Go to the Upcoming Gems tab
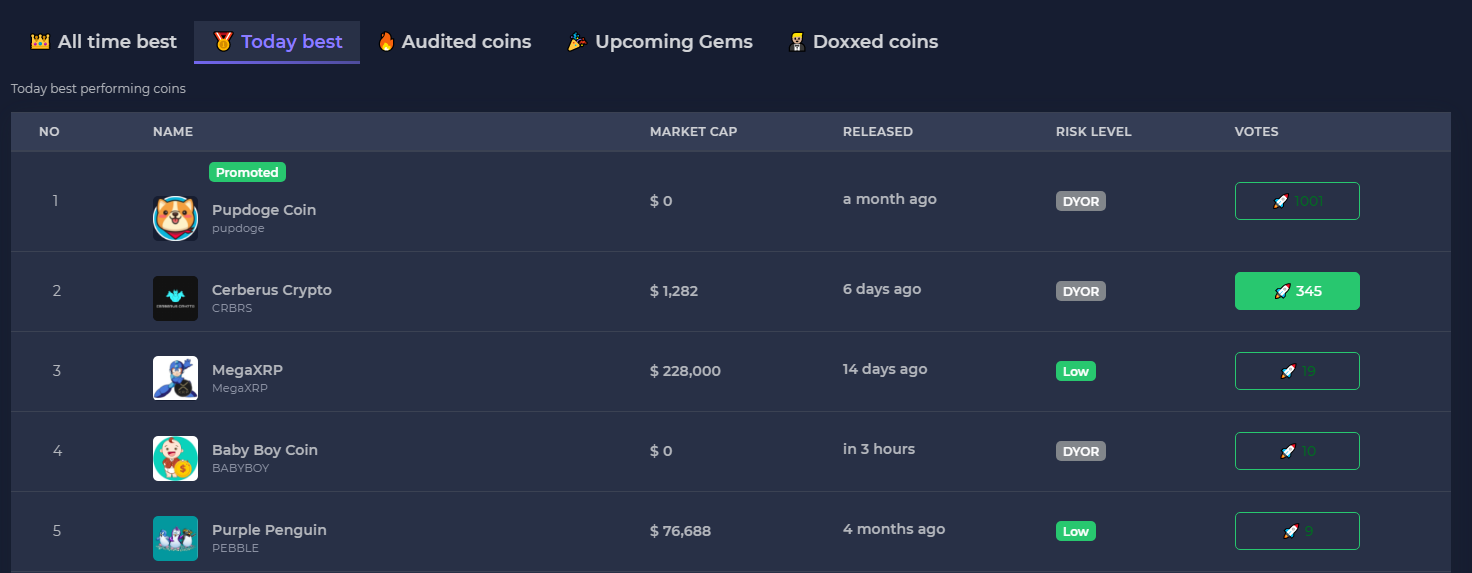This screenshot has width=1472, height=573. pos(673,42)
